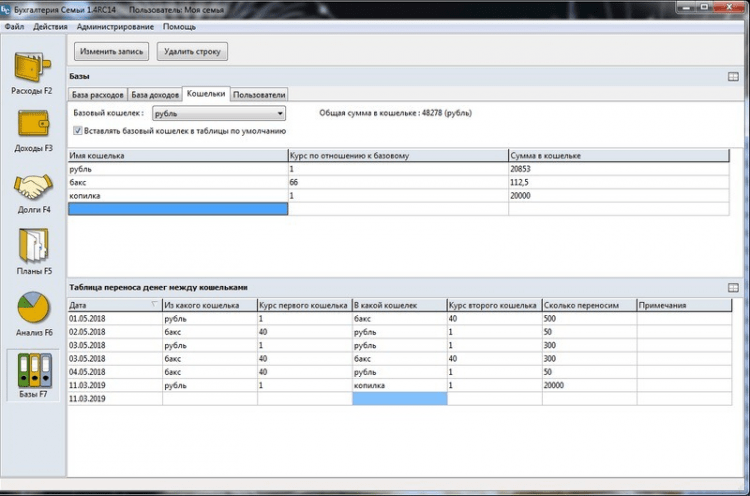
Task: Open the Помощь menu
Action: click(x=179, y=27)
